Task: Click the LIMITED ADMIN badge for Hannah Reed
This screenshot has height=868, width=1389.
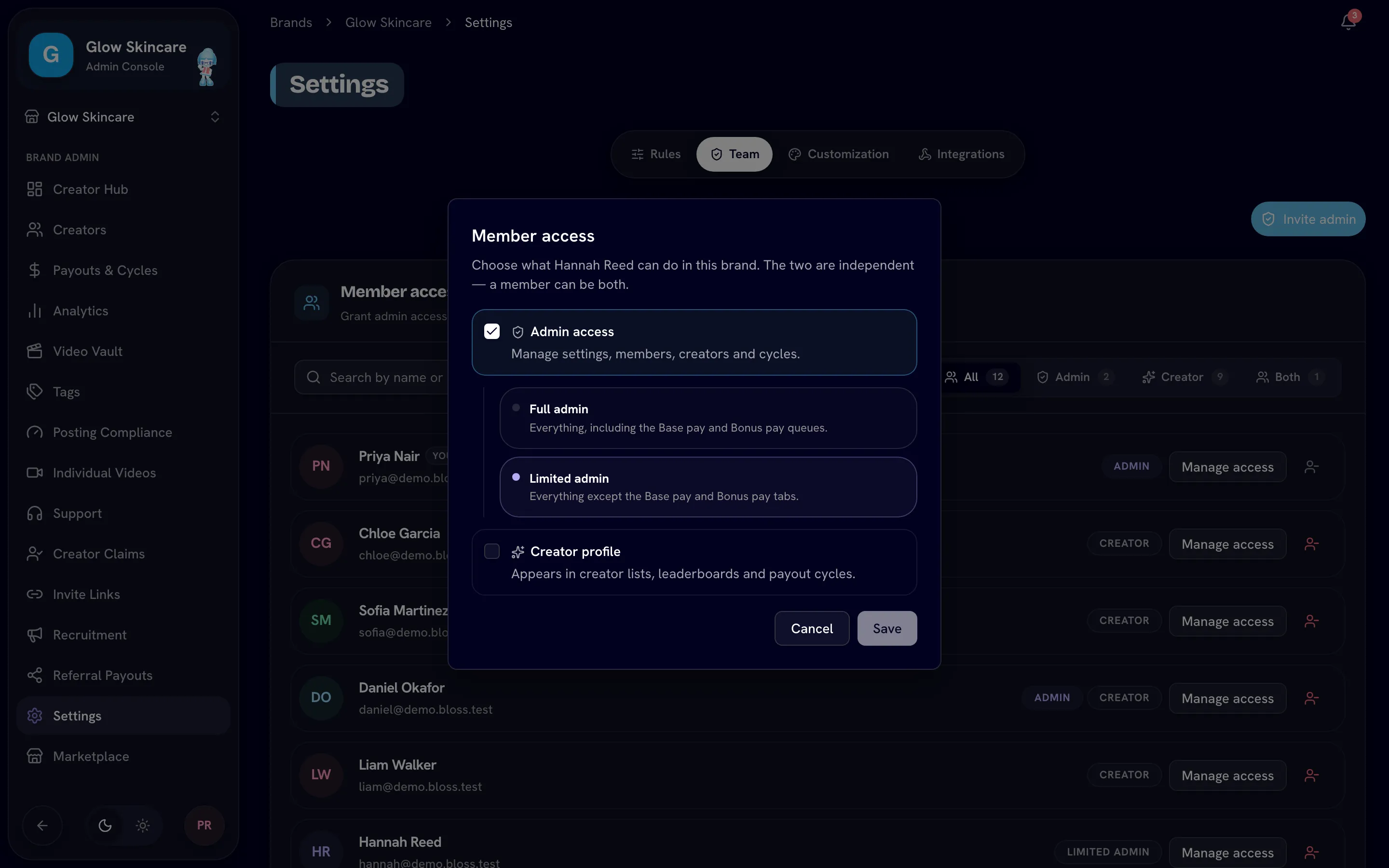Action: [1108, 853]
